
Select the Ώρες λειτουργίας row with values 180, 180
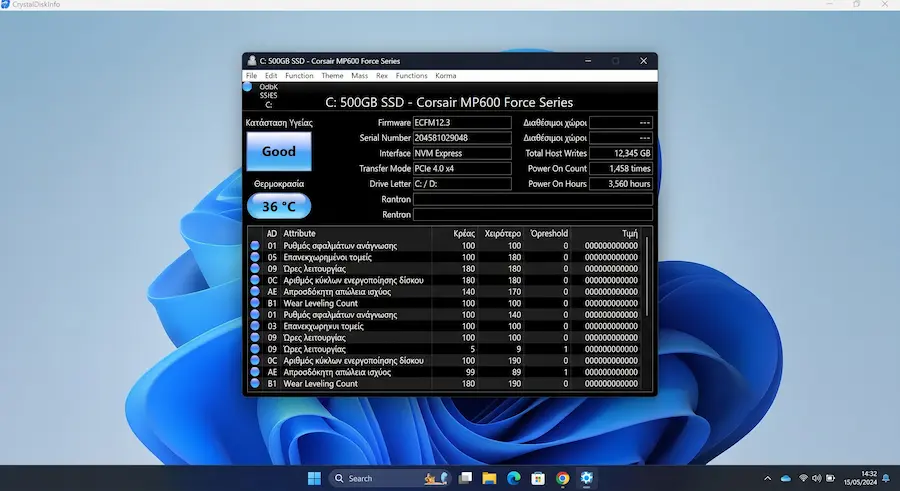[x=445, y=269]
